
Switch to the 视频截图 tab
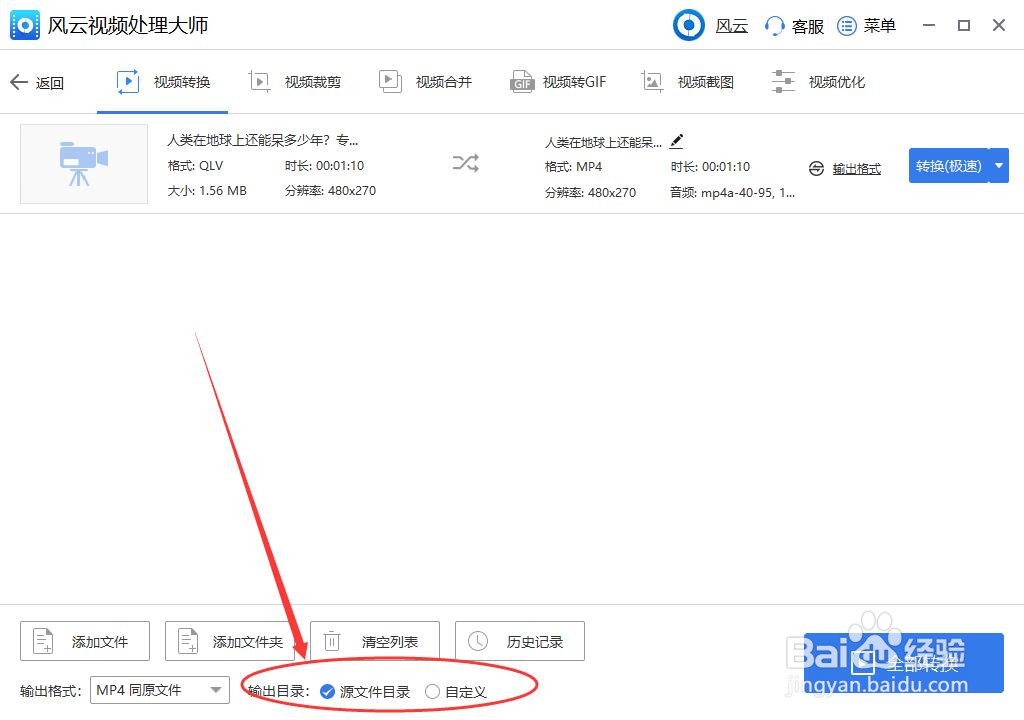coord(687,82)
